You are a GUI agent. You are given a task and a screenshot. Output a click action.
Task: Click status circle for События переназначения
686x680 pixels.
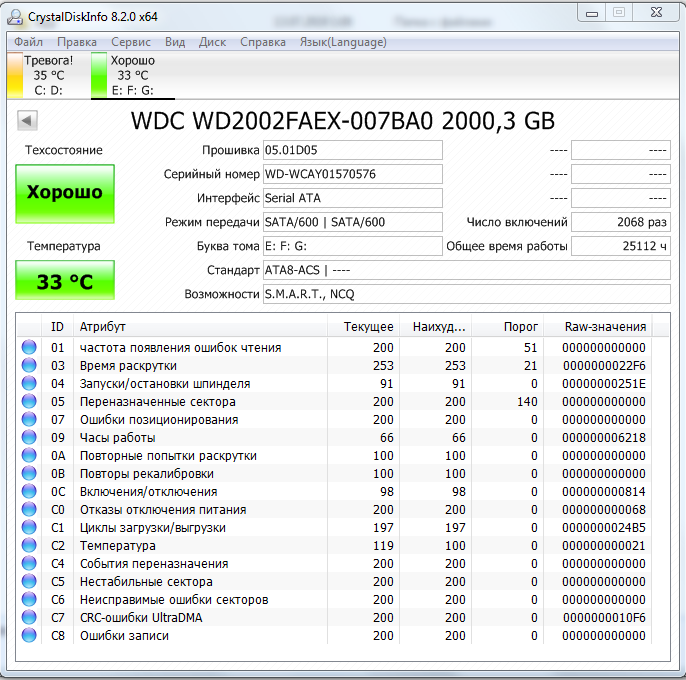coord(29,563)
